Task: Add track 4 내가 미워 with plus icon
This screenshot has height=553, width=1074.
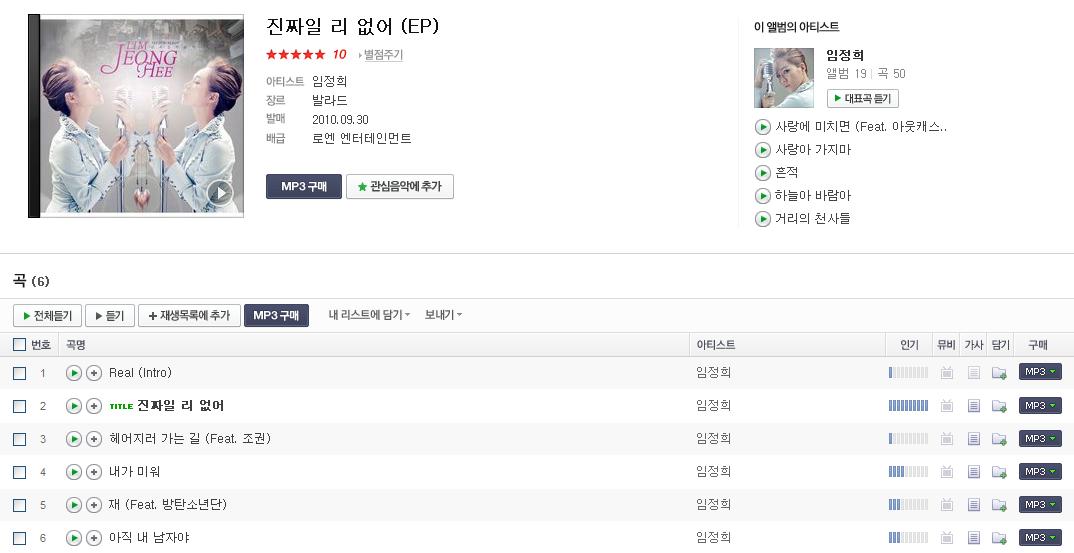Action: [x=94, y=471]
